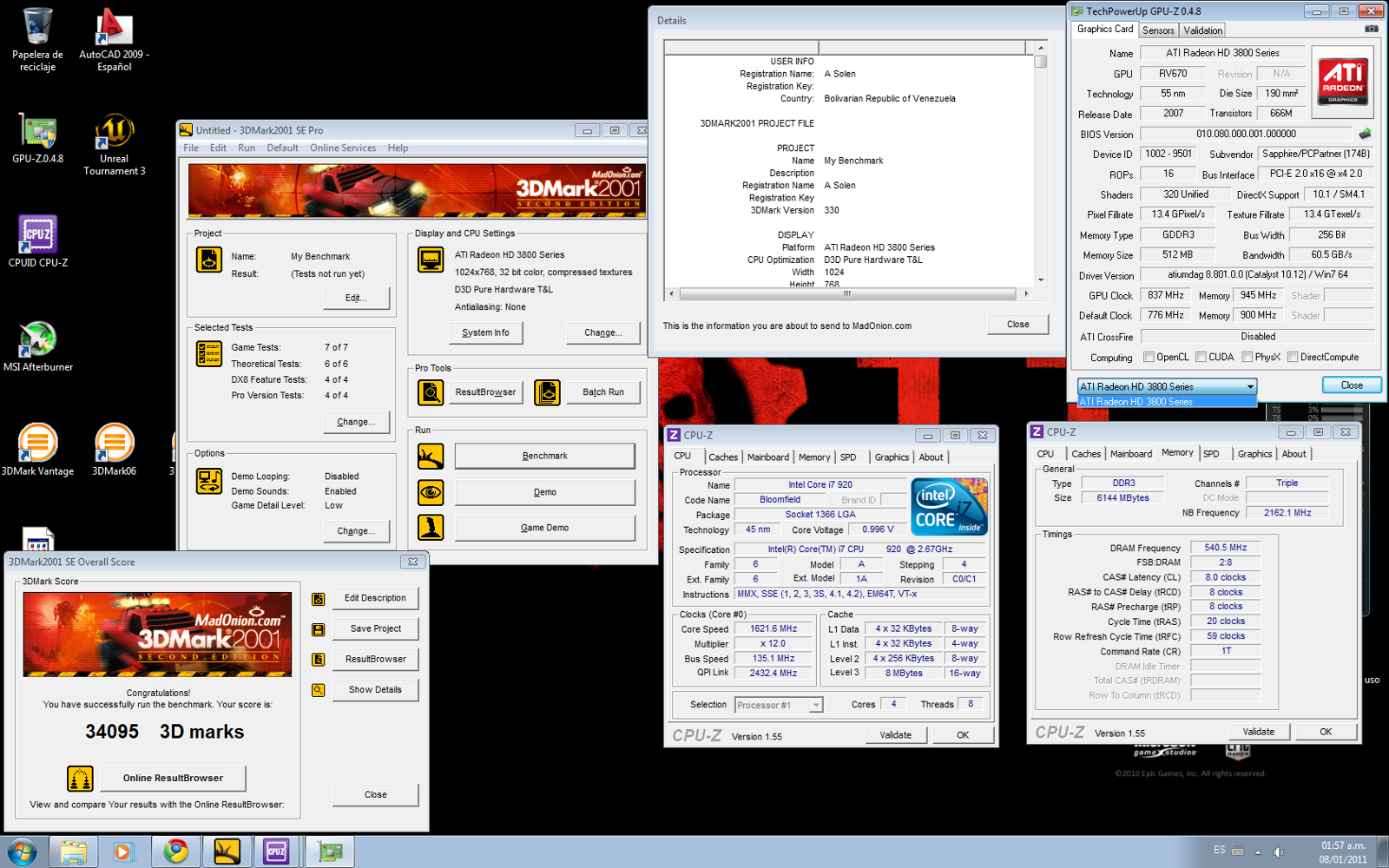Open the Papelera de reciclaje desktop icon
Screen dimensions: 1389x868
point(37,39)
